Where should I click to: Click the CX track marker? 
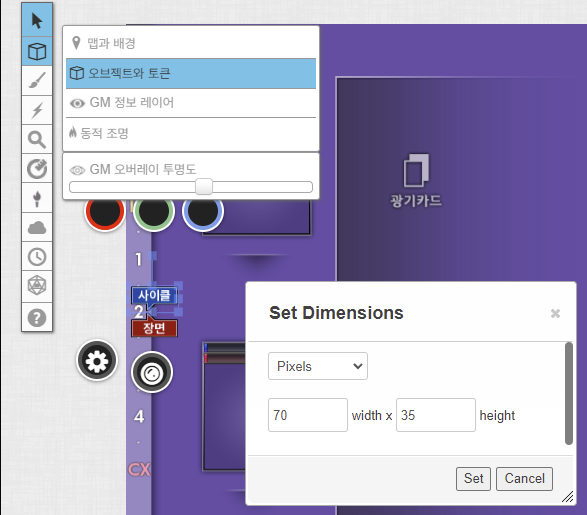click(x=139, y=469)
